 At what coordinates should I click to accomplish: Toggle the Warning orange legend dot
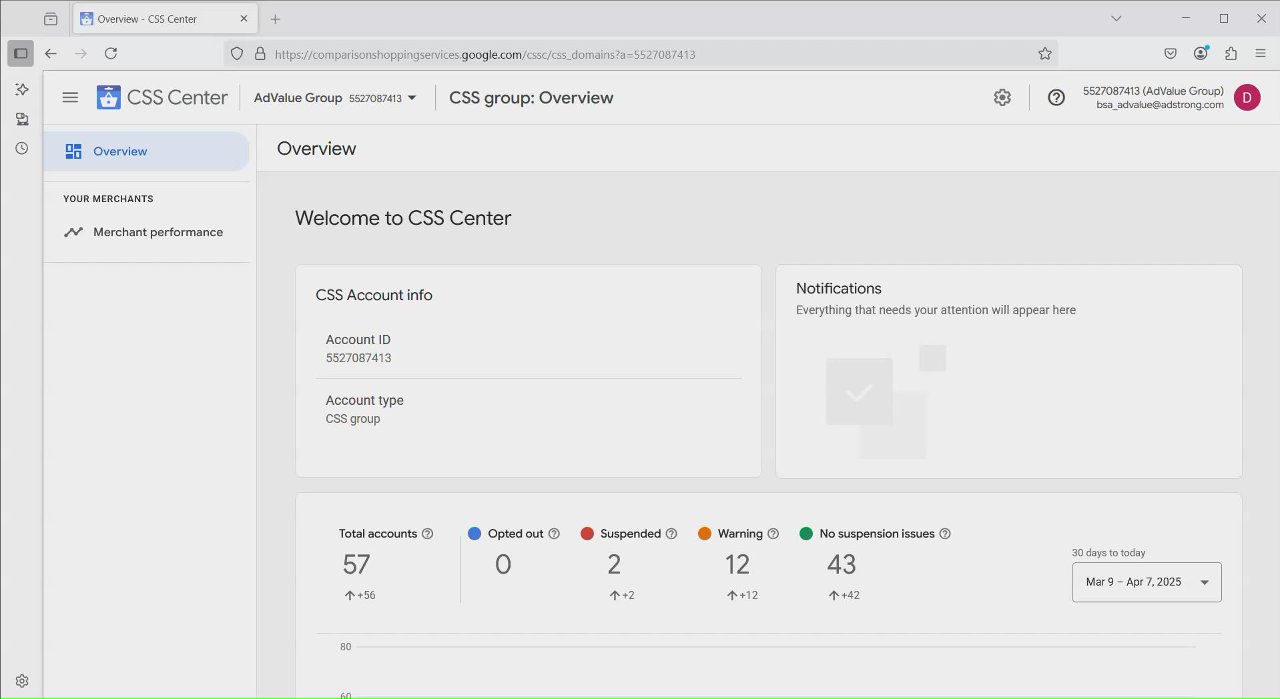(x=705, y=534)
